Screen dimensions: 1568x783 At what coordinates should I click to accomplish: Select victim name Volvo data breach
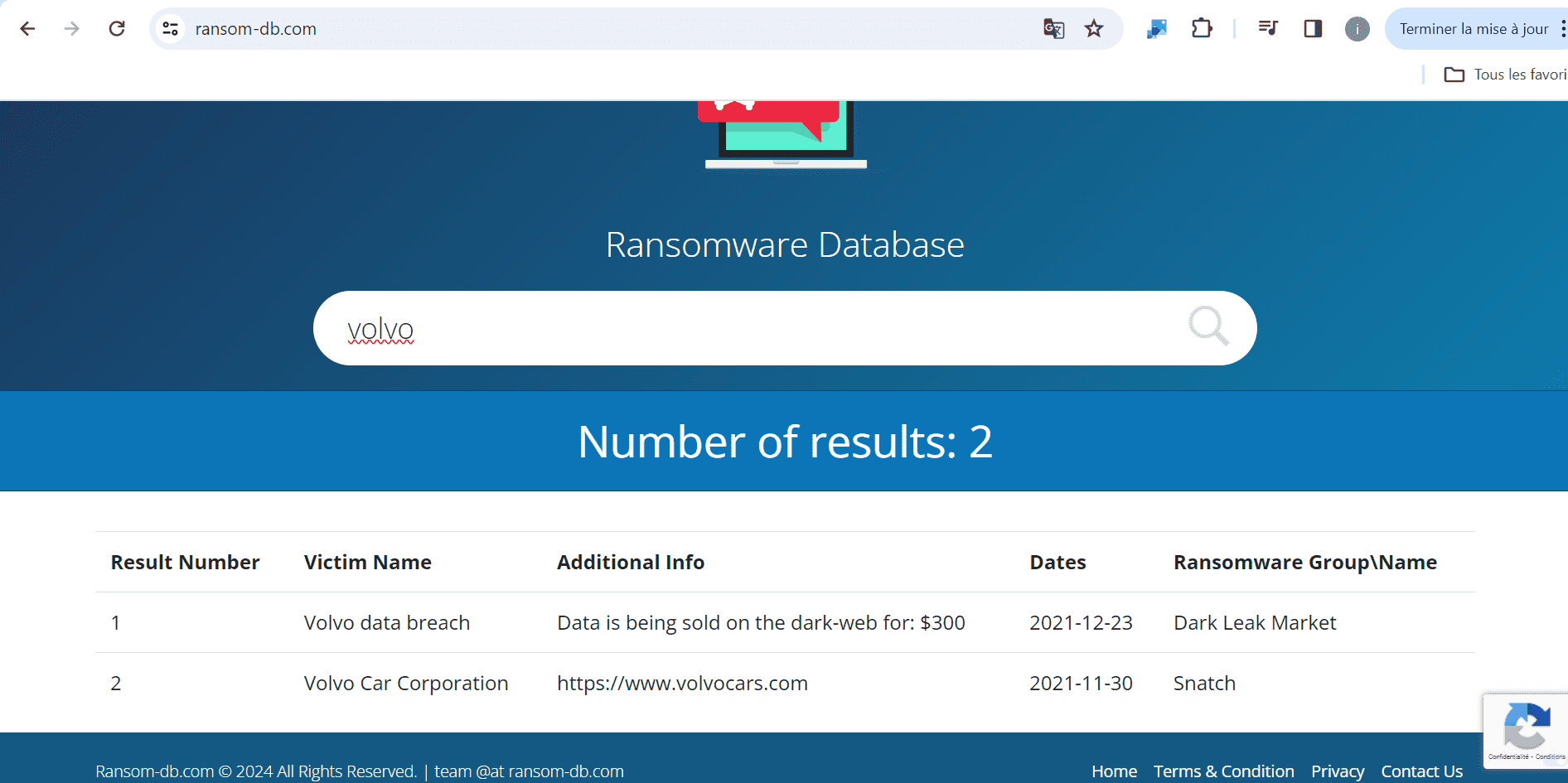pos(387,623)
